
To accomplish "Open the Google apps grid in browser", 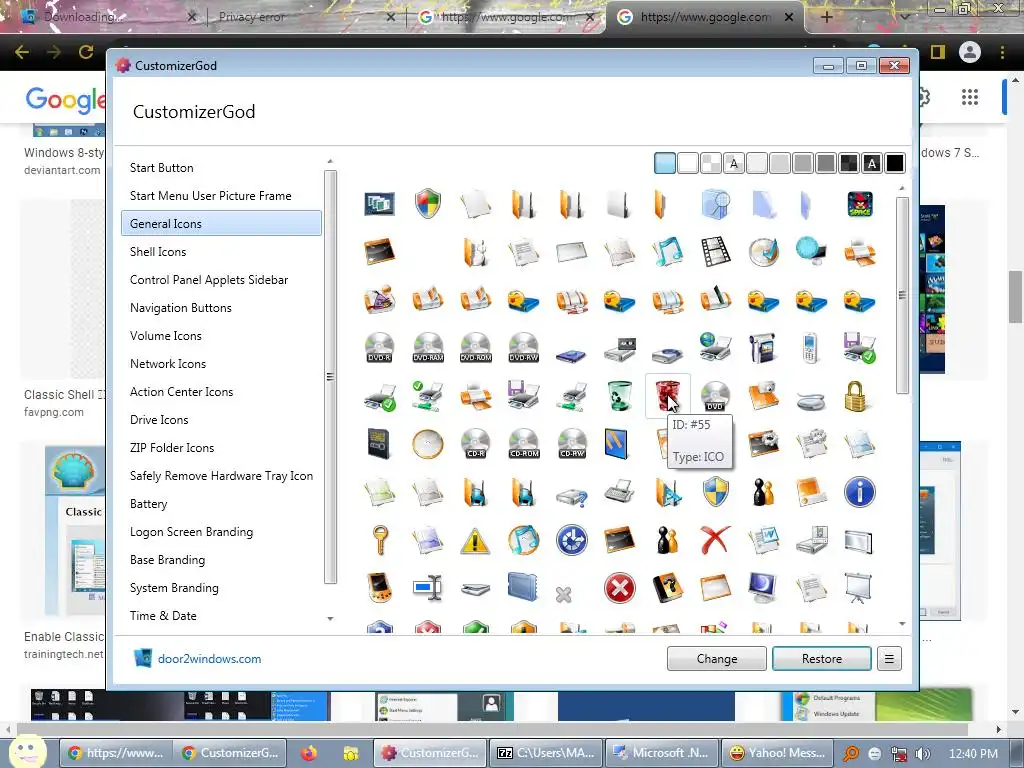I will 970,97.
